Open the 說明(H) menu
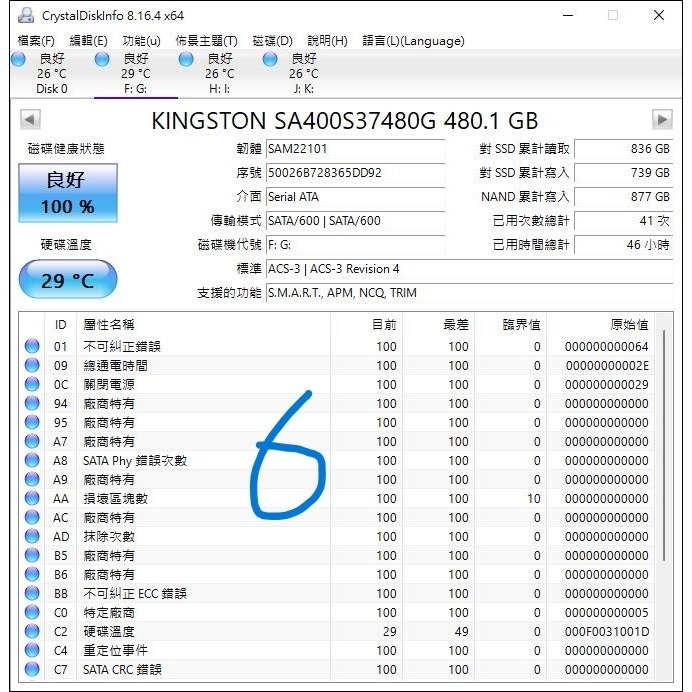 click(x=327, y=41)
